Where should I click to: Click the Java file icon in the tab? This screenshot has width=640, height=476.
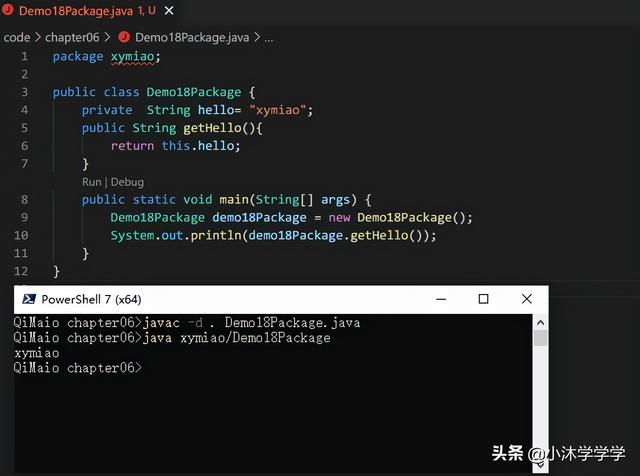click(x=7, y=10)
